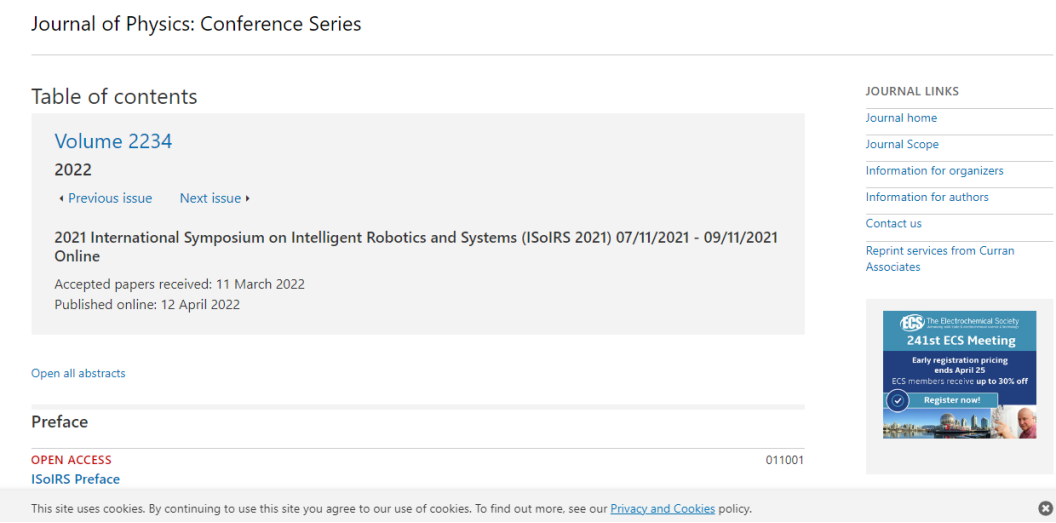Screen dimensions: 1056x523
Task: Open Journal home link
Action: point(901,118)
